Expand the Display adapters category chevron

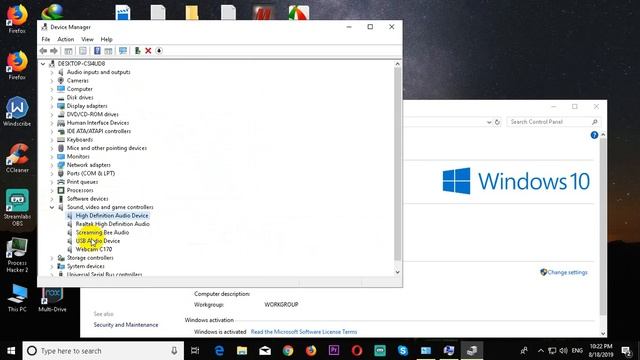click(52, 106)
